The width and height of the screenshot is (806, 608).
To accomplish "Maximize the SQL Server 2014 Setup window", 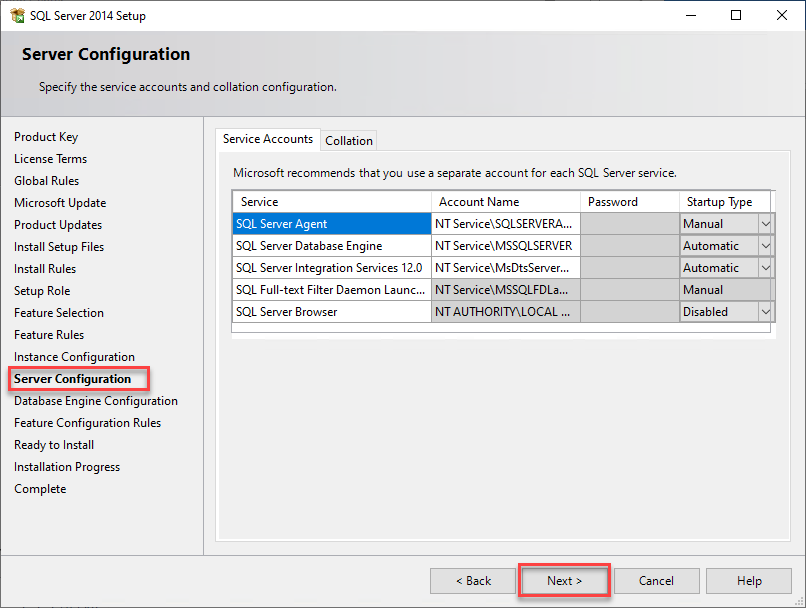I will [x=736, y=15].
